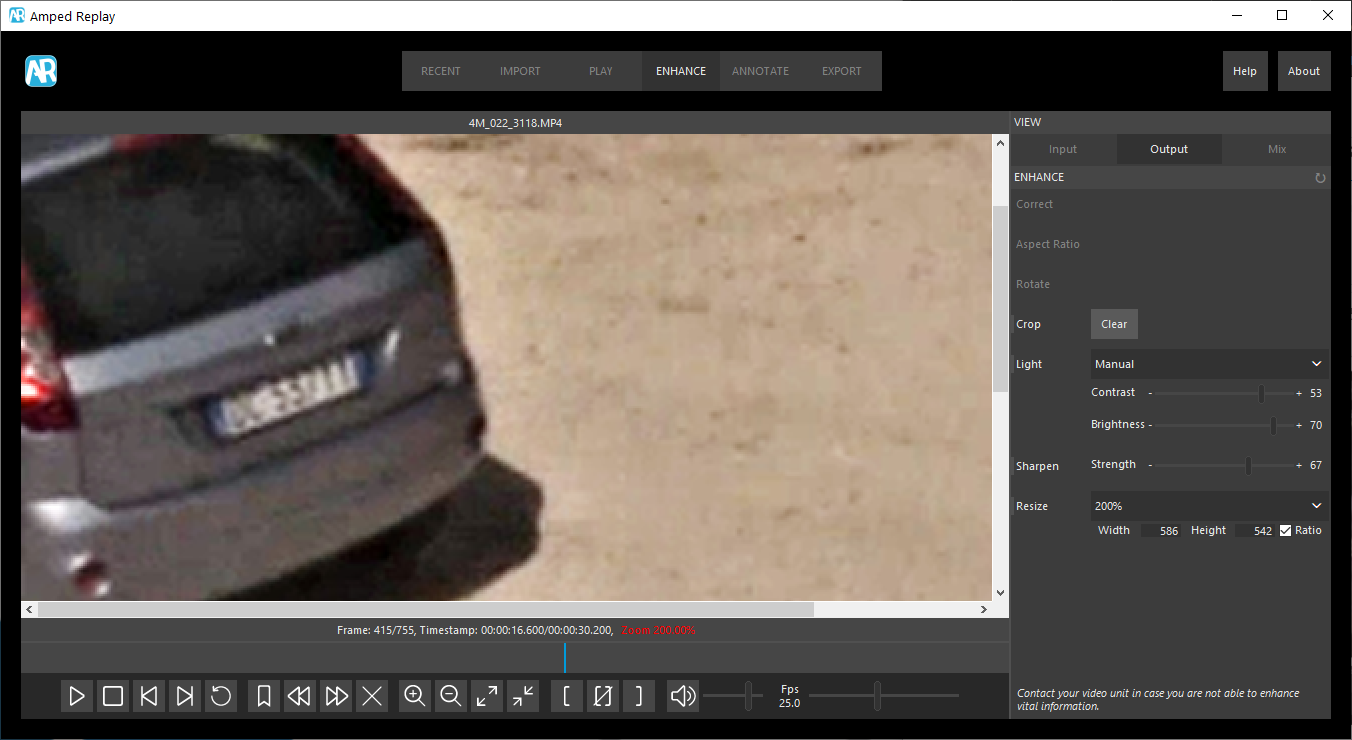
Task: Toggle the Ratio checkbox
Action: (x=1286, y=530)
